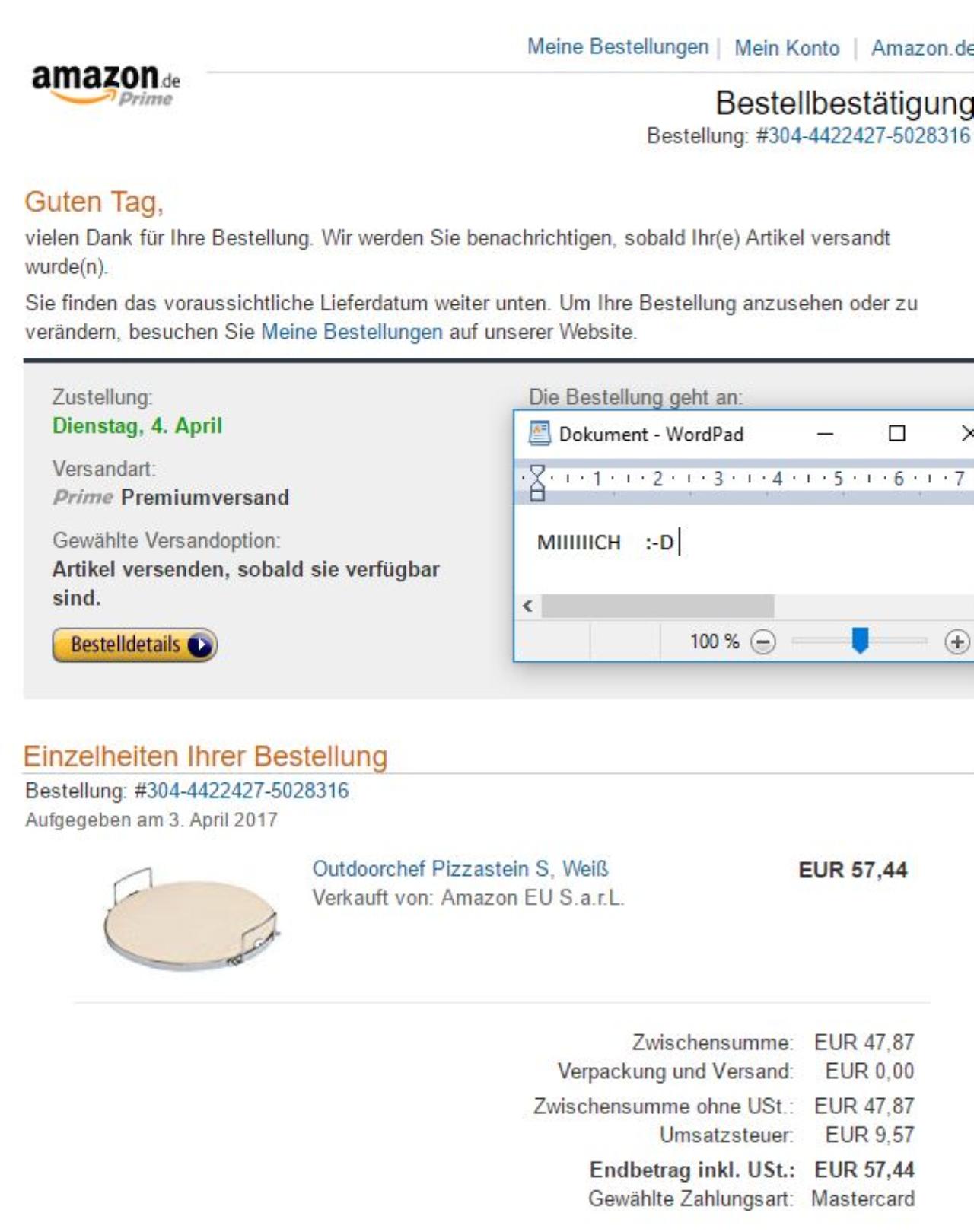Image resolution: width=974 pixels, height=1232 pixels.
Task: Click the zoom in plus icon in WordPad
Action: (x=956, y=642)
